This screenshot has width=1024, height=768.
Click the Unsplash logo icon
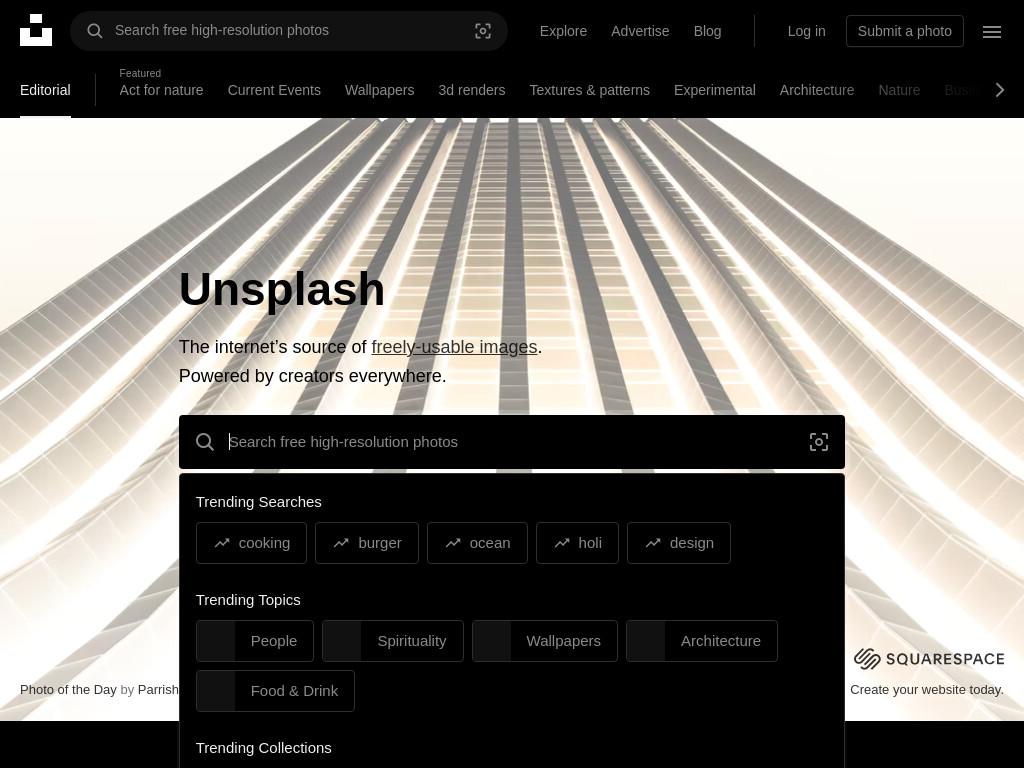tap(36, 30)
